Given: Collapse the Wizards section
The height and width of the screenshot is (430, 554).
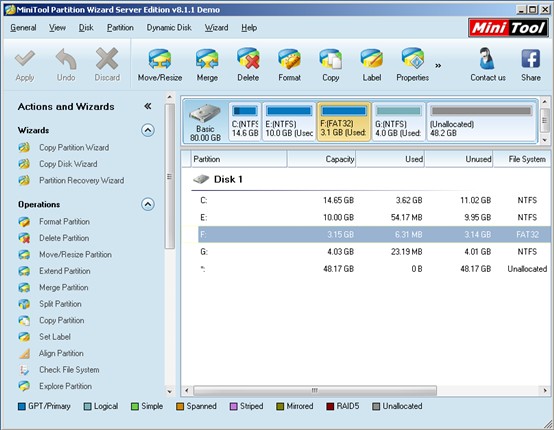Looking at the screenshot, I should [x=148, y=130].
